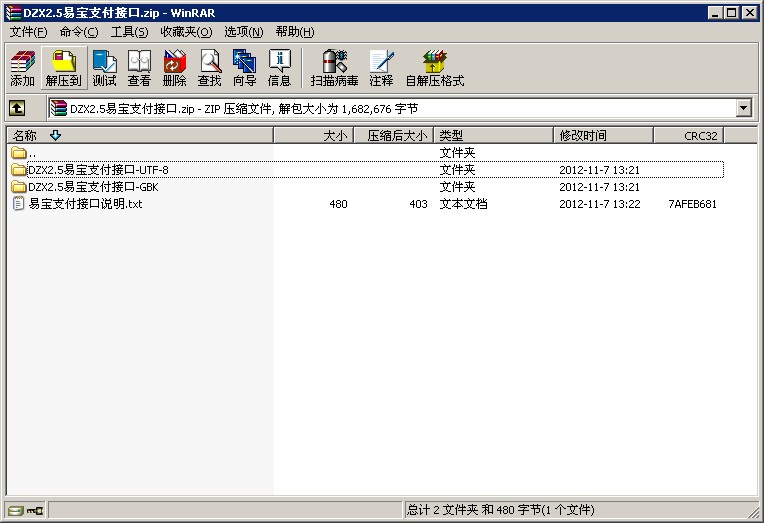Screen dimensions: 764x523
Task: Minimize the WinRAR window
Action: pyautogui.click(x=715, y=13)
